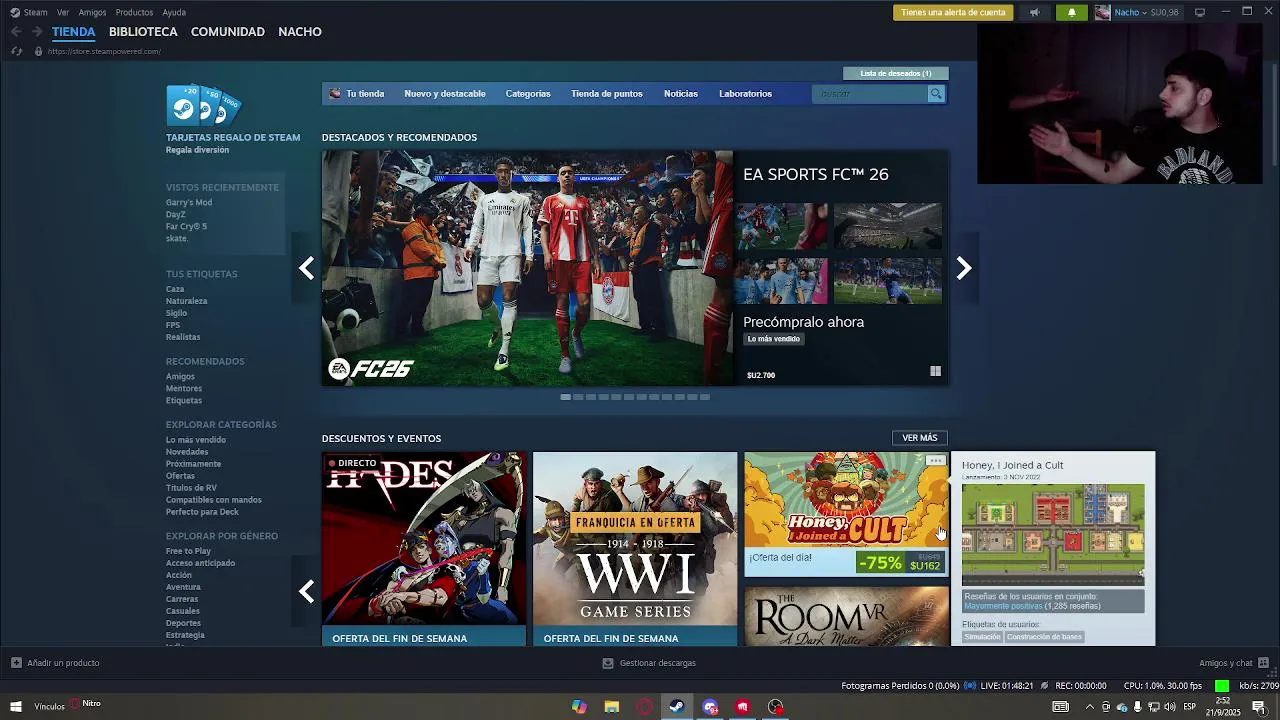The height and width of the screenshot is (720, 1280).
Task: Open Windows Start menu
Action: click(x=16, y=707)
